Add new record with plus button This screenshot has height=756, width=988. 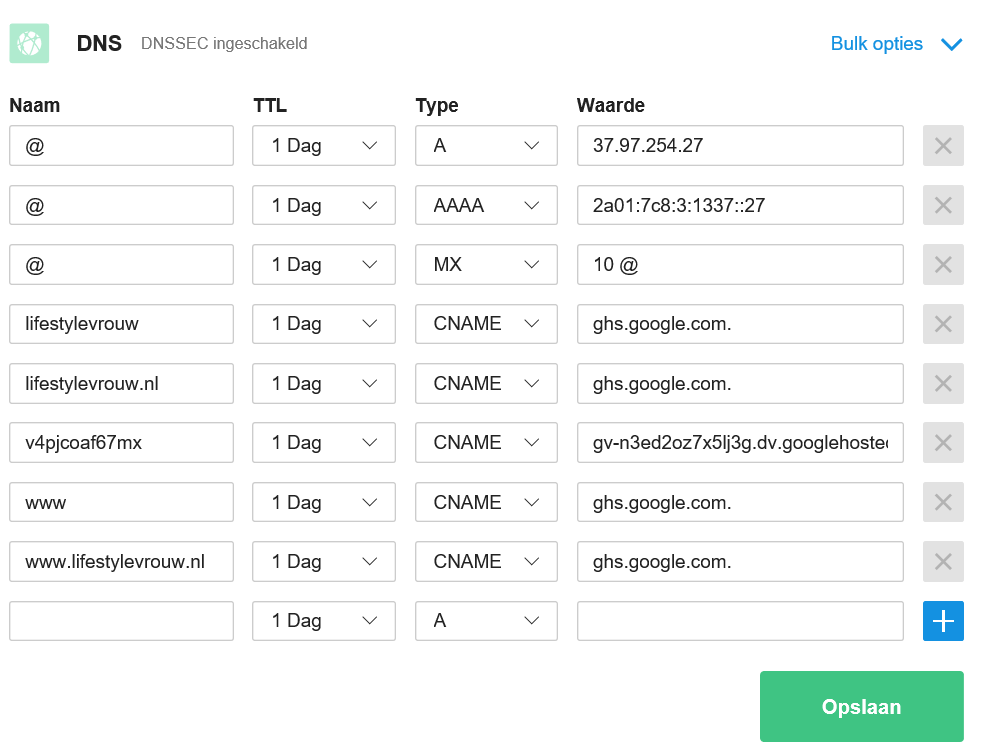tap(943, 621)
